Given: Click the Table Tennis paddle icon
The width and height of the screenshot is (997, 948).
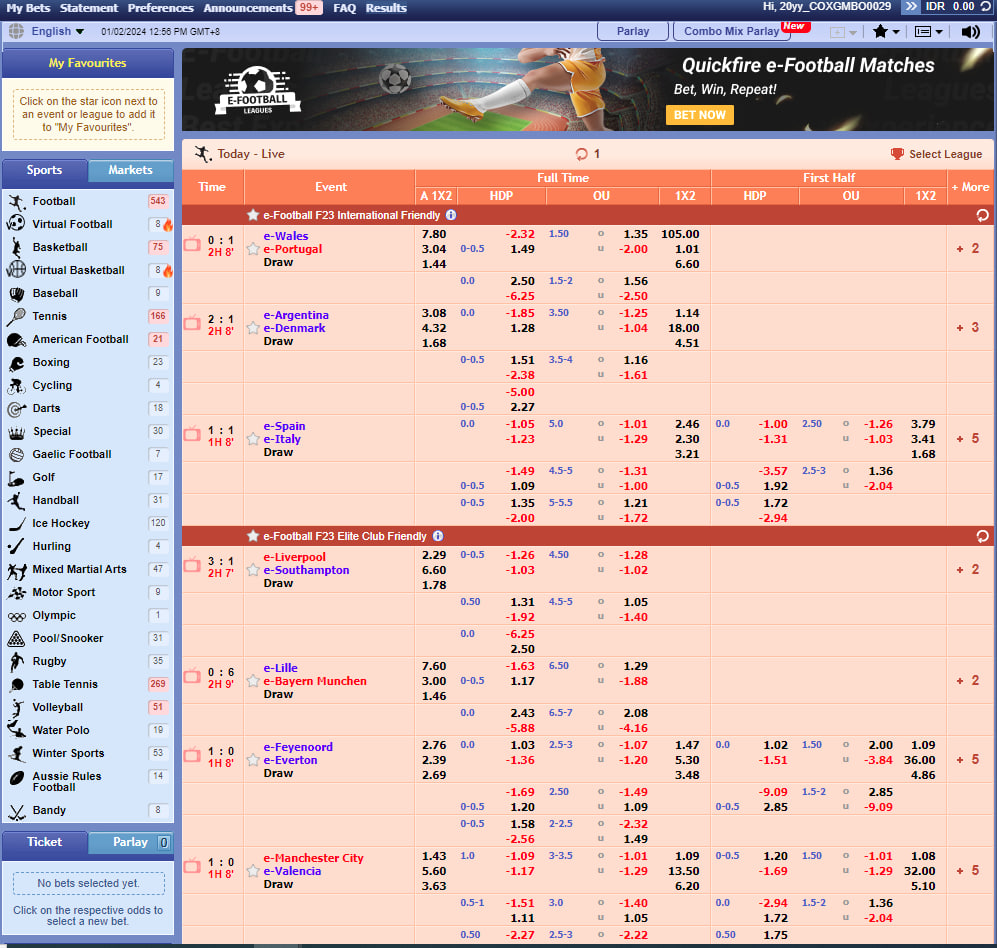Looking at the screenshot, I should point(17,685).
